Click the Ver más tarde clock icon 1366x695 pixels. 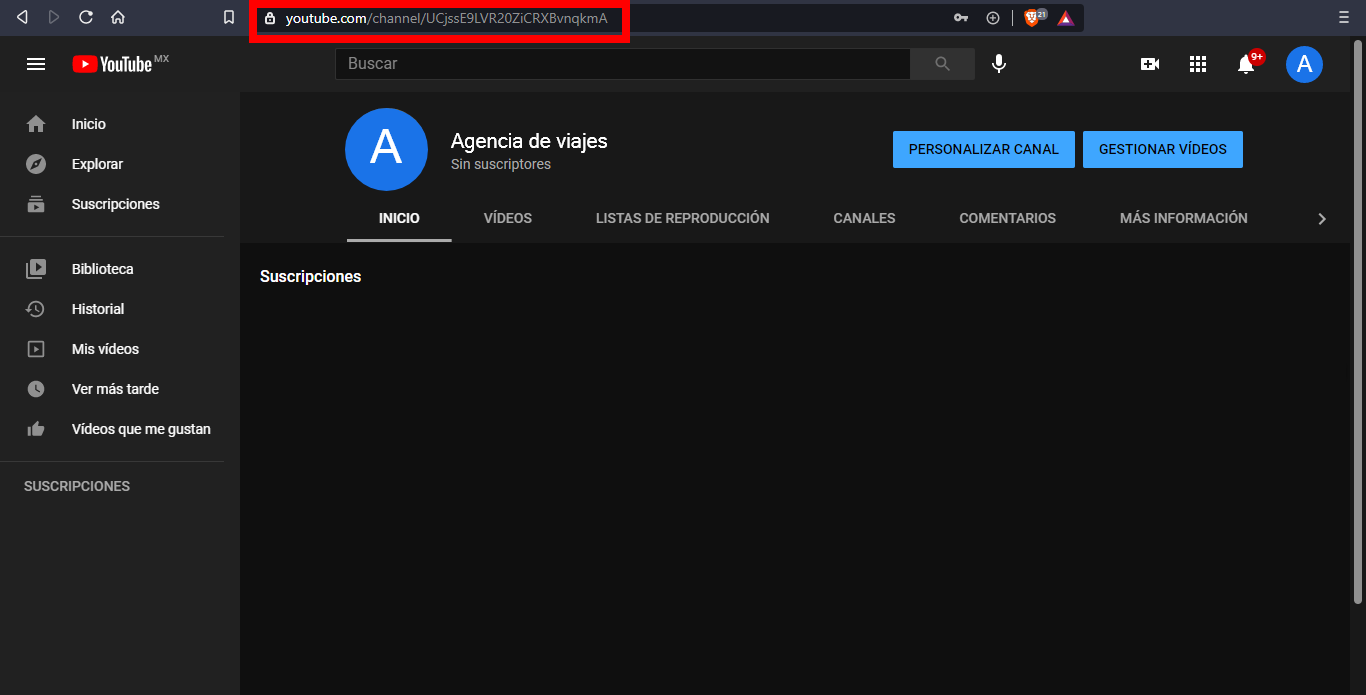click(x=36, y=389)
